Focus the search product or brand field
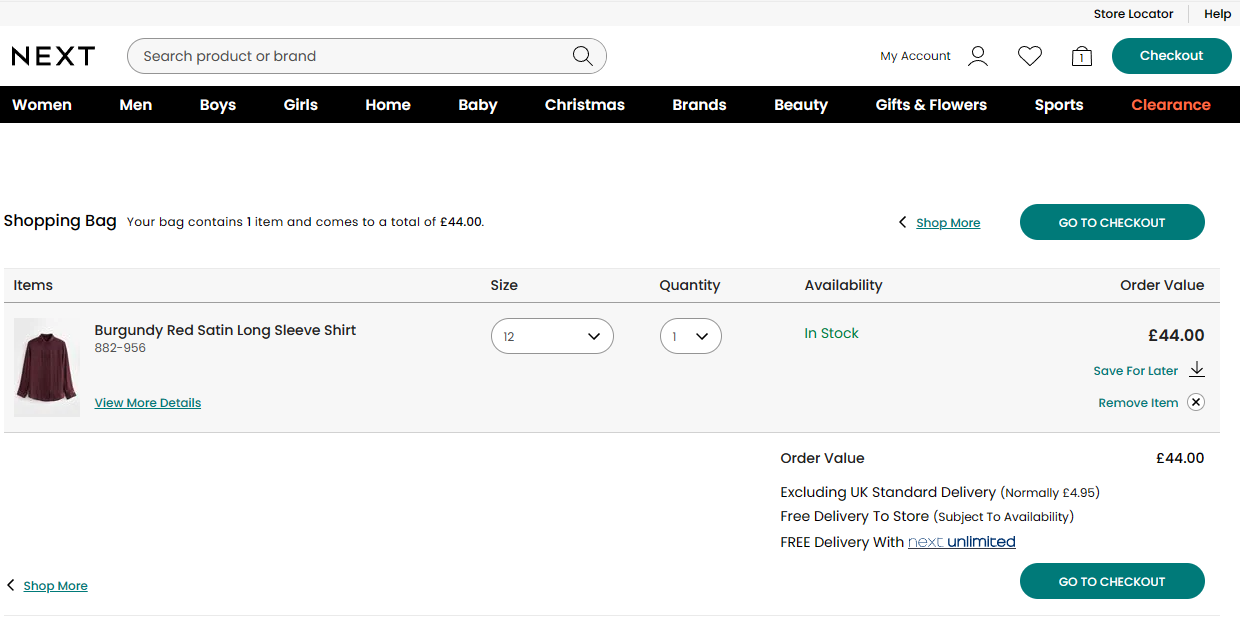1240x619 pixels. pyautogui.click(x=350, y=56)
